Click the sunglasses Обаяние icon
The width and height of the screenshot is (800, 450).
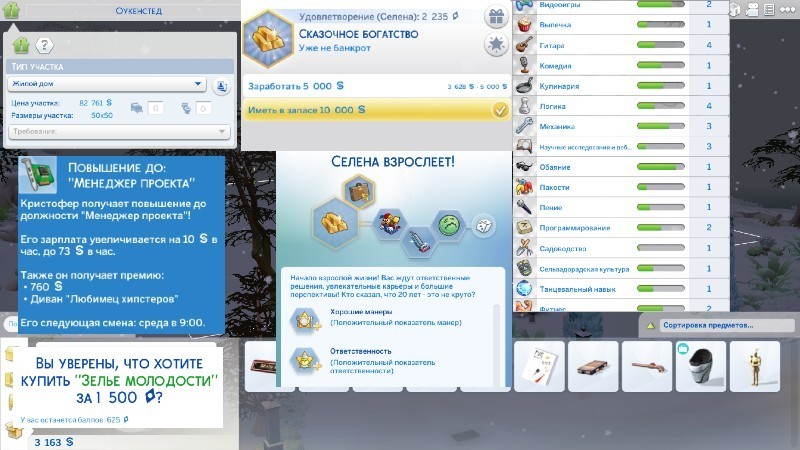click(524, 167)
